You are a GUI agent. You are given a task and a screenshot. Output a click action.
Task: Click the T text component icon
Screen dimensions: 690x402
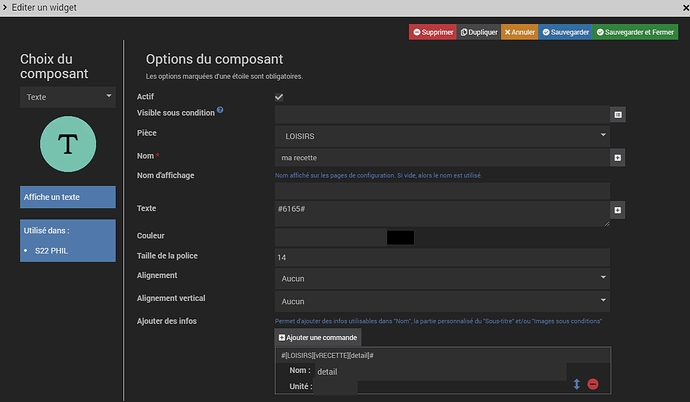(x=67, y=144)
